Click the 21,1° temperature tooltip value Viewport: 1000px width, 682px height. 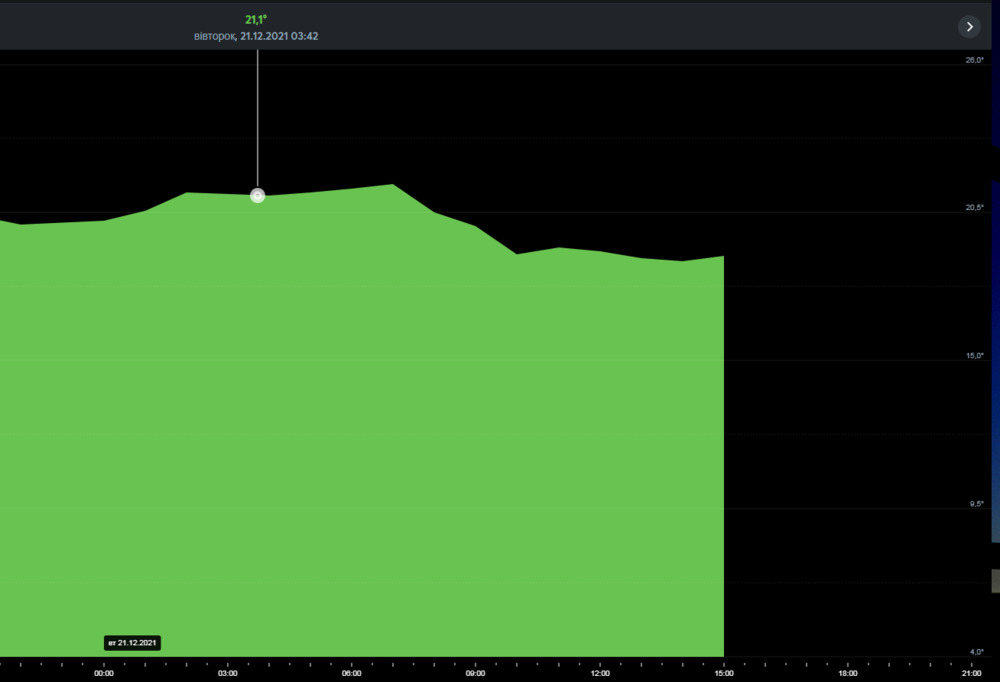256,20
